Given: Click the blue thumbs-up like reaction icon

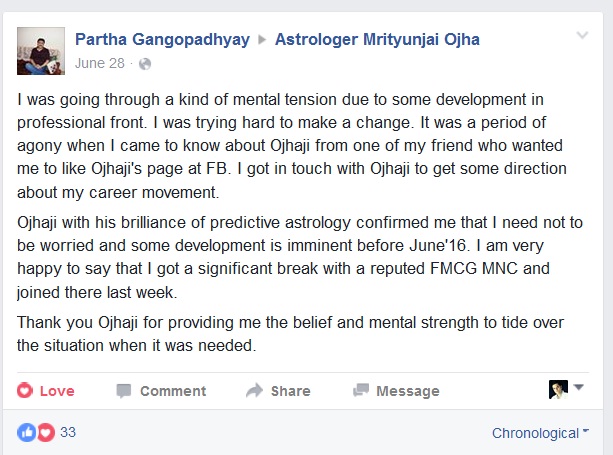Looking at the screenshot, I should pos(27,433).
